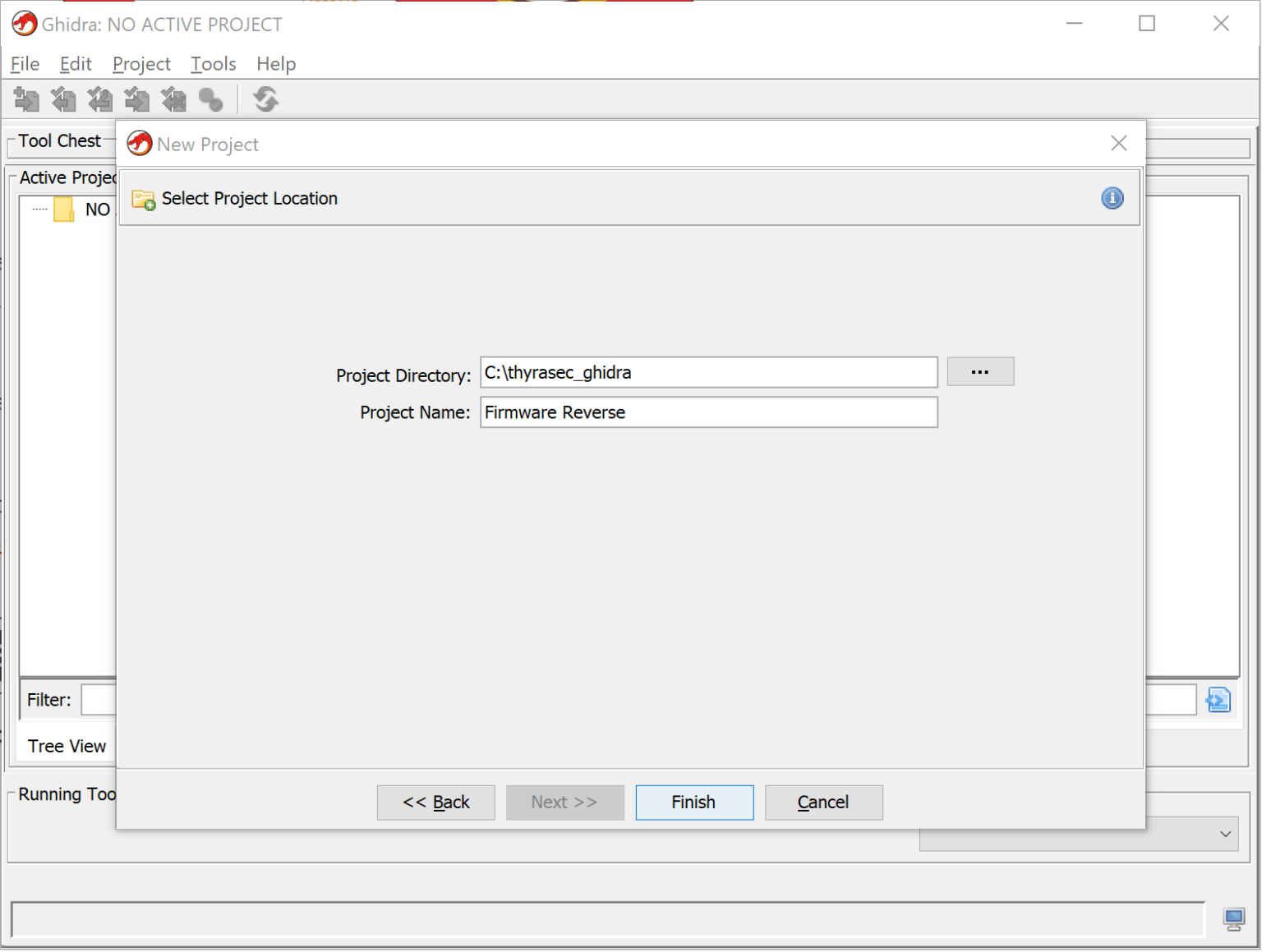
Task: Click the Ghidra dragon logo in the titlebar
Action: 24,24
